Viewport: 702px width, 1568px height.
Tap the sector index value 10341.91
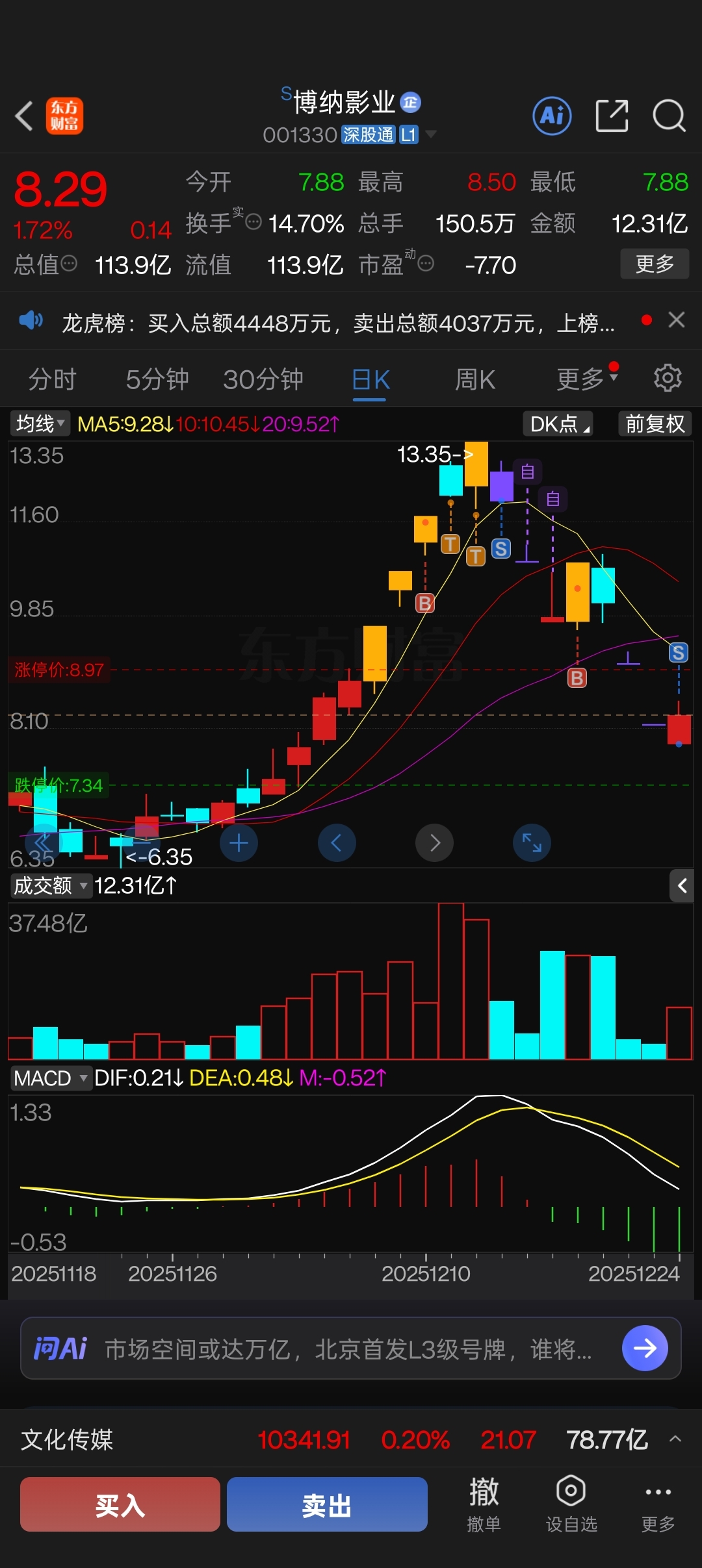(304, 1440)
